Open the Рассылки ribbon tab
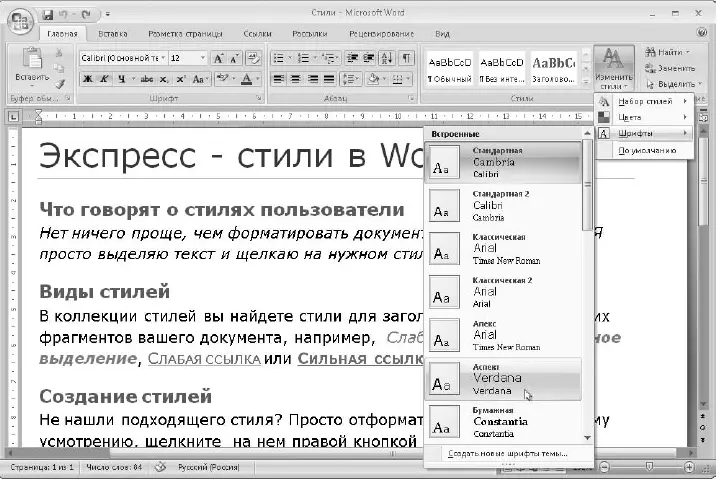The height and width of the screenshot is (481, 717). point(310,34)
